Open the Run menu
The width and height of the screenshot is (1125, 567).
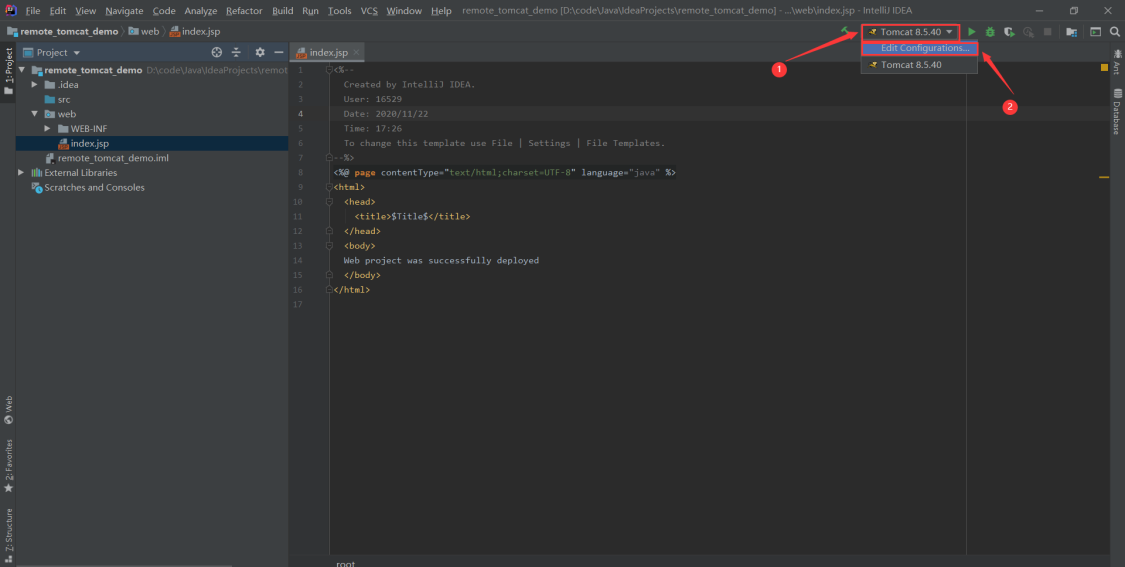coord(311,11)
